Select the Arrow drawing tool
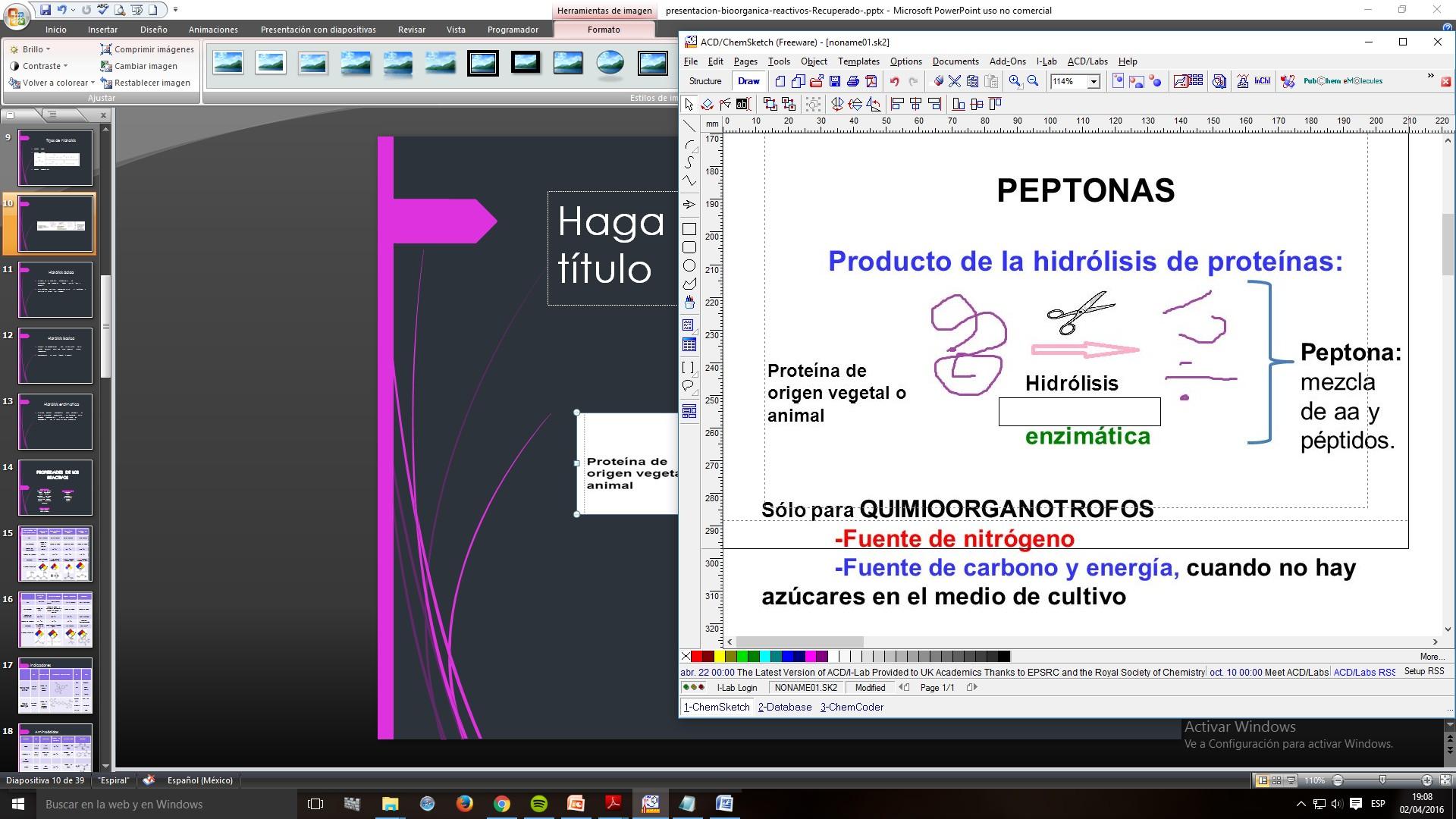This screenshot has width=1456, height=819. (689, 204)
